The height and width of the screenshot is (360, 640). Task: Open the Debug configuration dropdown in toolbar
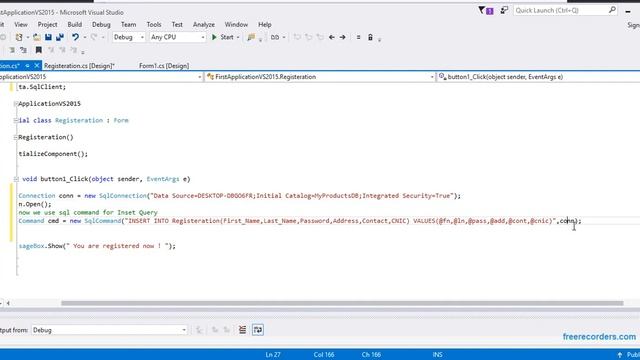coord(129,37)
